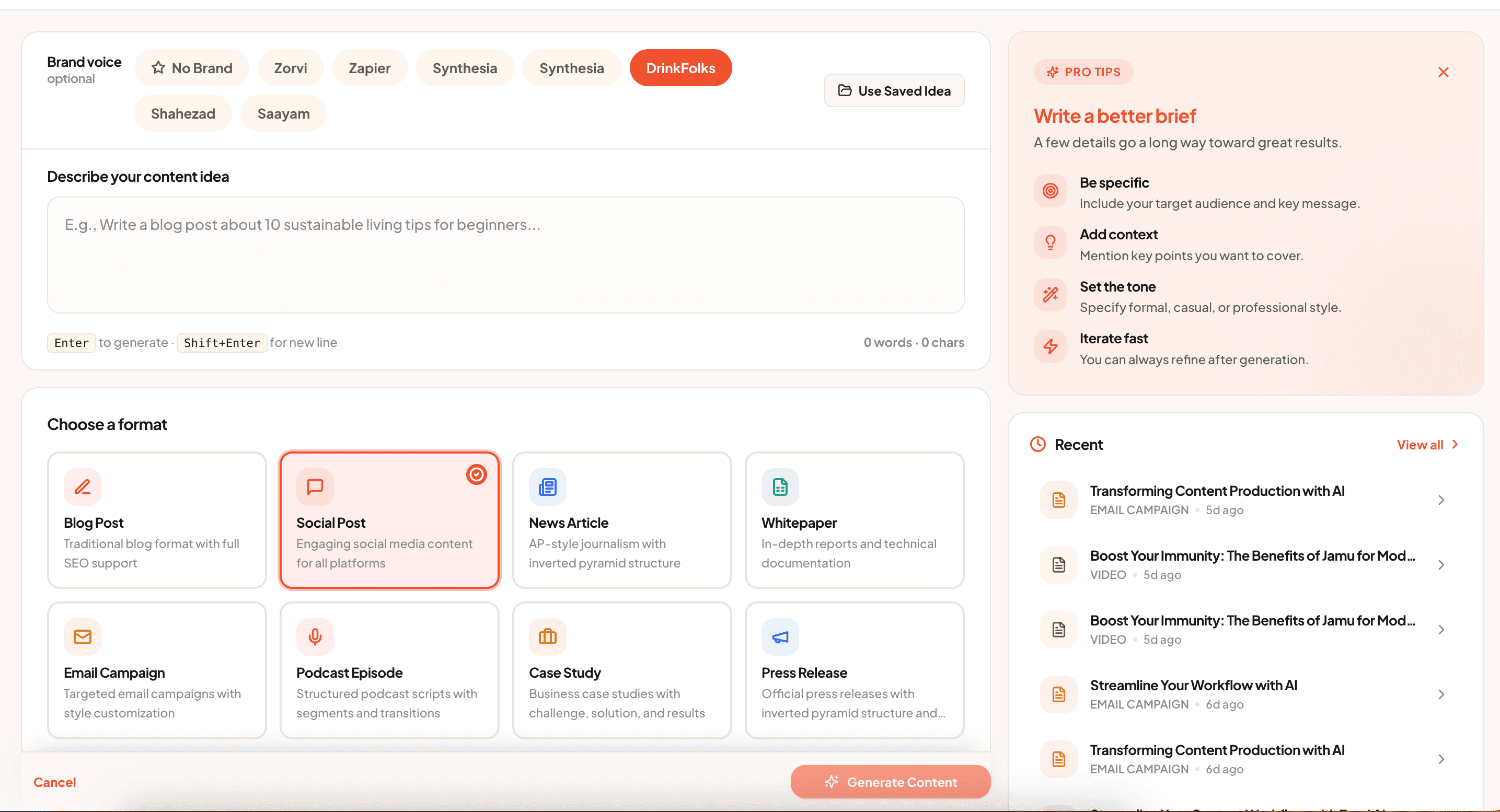Choose the News Article format card

tap(622, 520)
